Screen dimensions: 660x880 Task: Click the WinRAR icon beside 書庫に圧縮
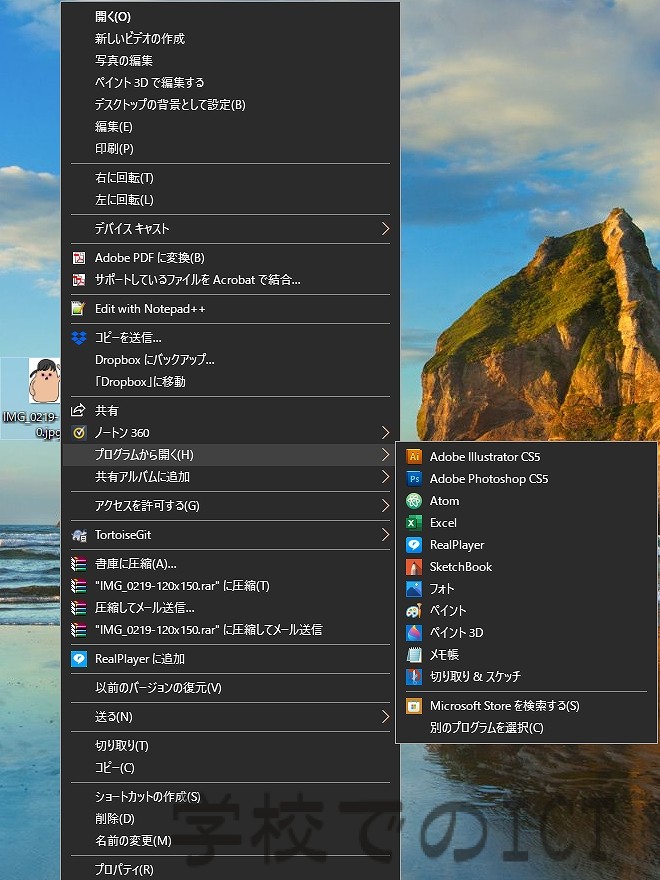tap(79, 563)
